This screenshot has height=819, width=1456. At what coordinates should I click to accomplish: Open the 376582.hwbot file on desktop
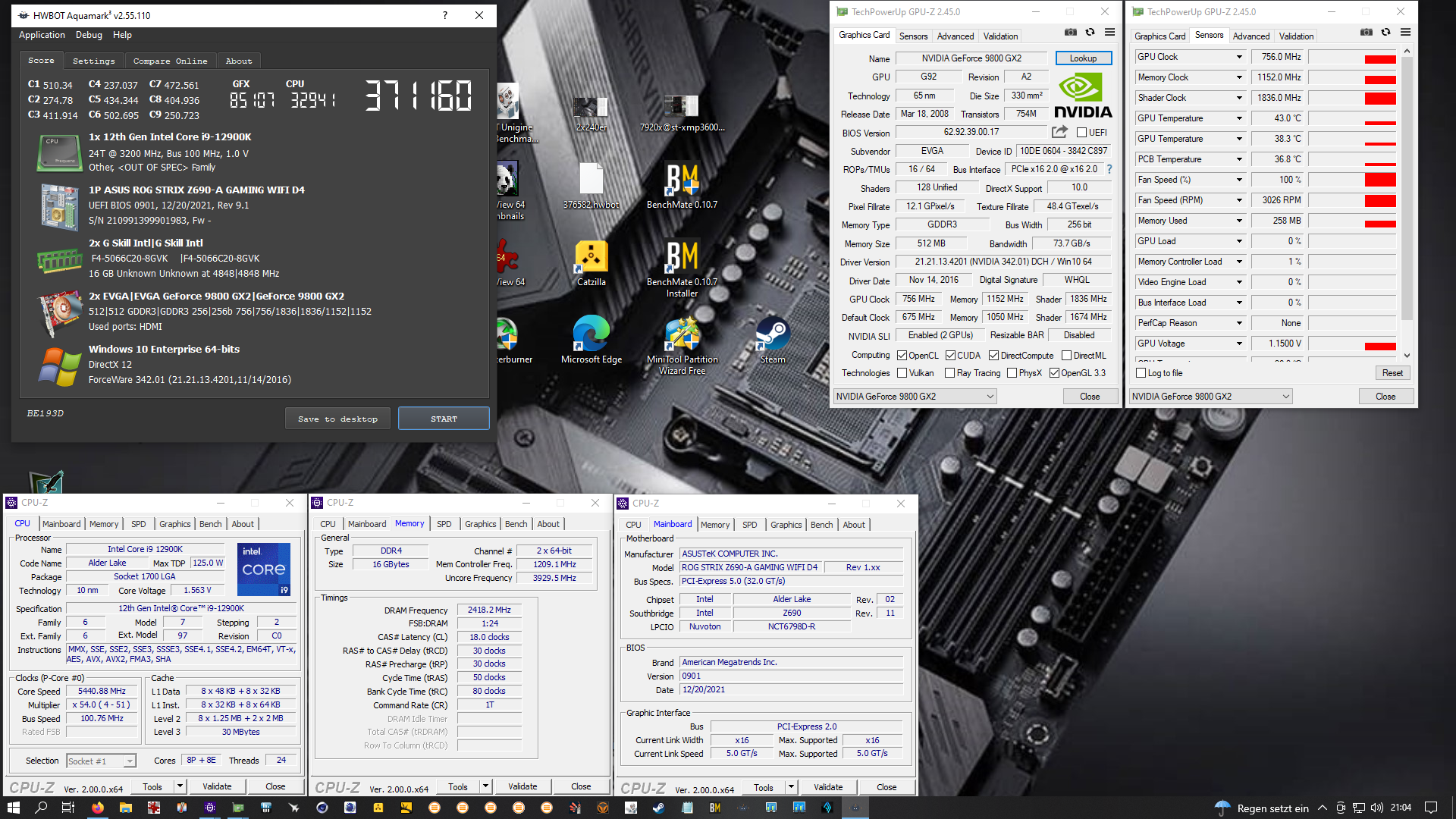click(x=591, y=187)
